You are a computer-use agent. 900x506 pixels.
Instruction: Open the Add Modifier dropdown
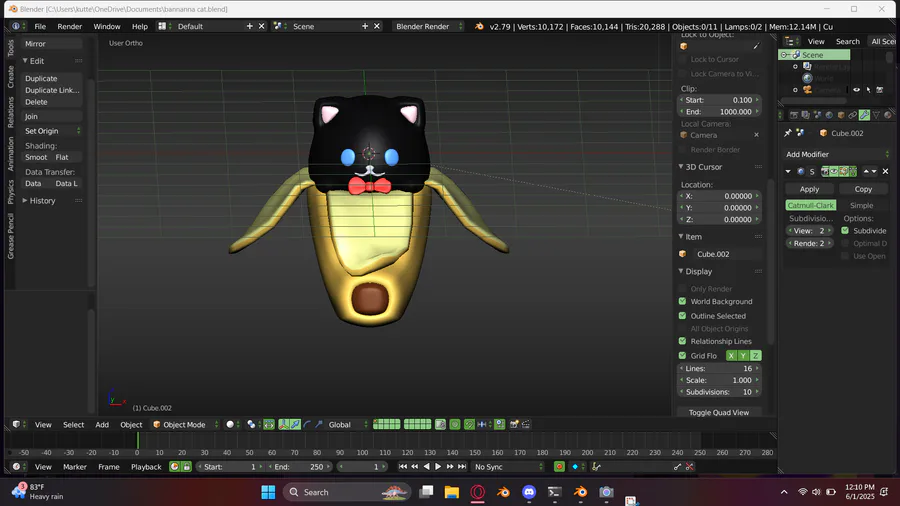(x=837, y=154)
